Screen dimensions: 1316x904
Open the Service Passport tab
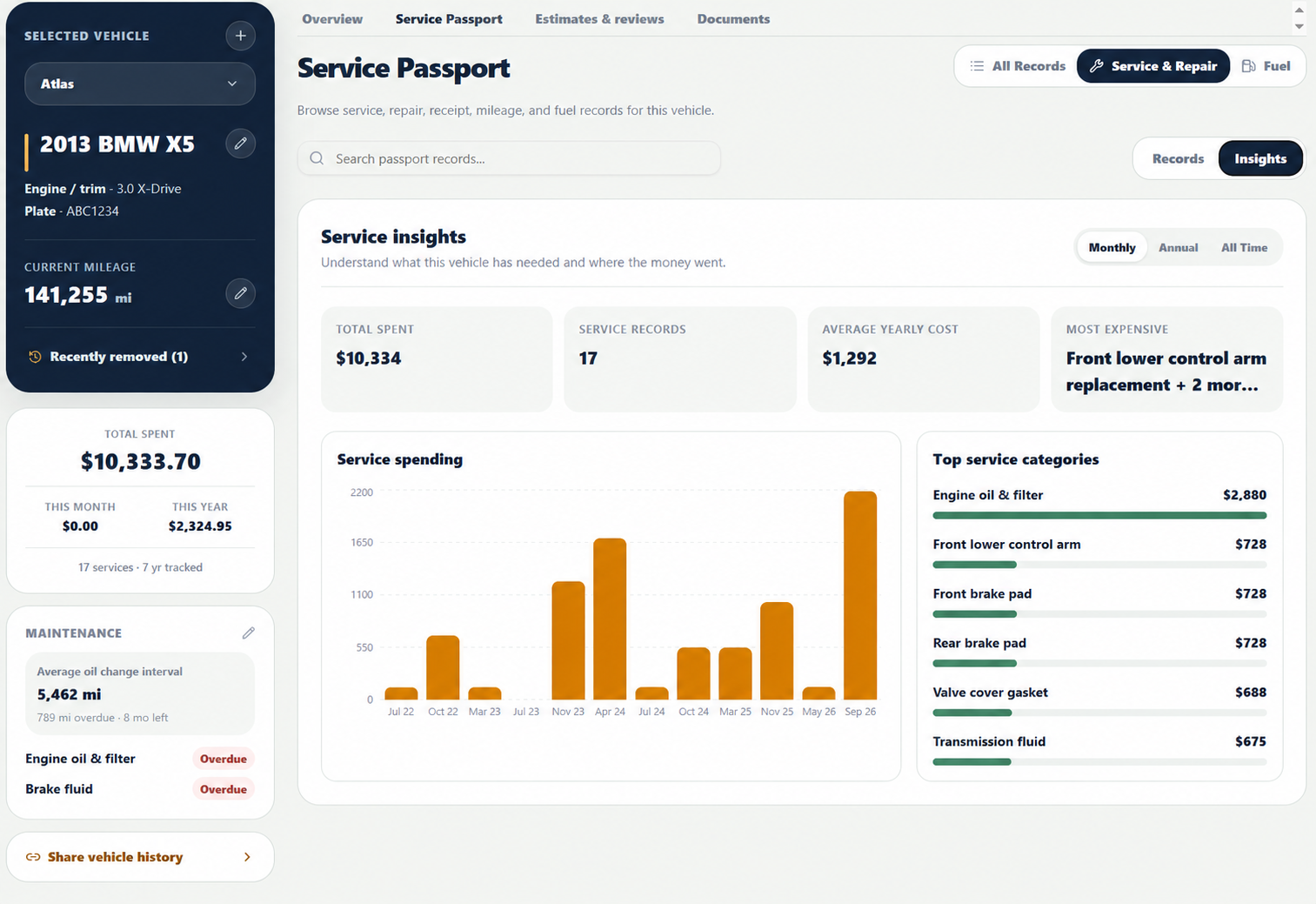(449, 19)
